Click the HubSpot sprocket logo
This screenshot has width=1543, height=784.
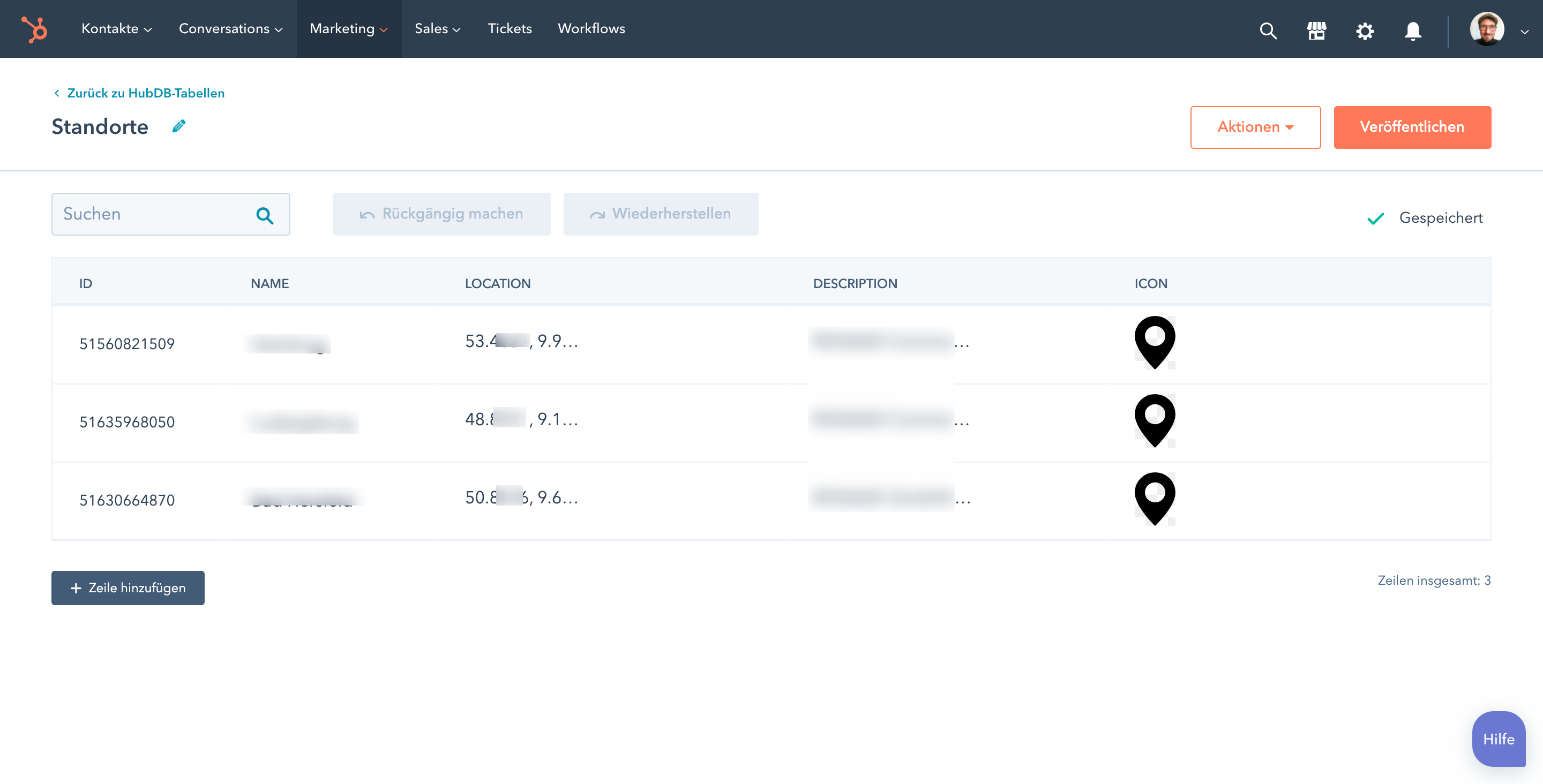35,29
